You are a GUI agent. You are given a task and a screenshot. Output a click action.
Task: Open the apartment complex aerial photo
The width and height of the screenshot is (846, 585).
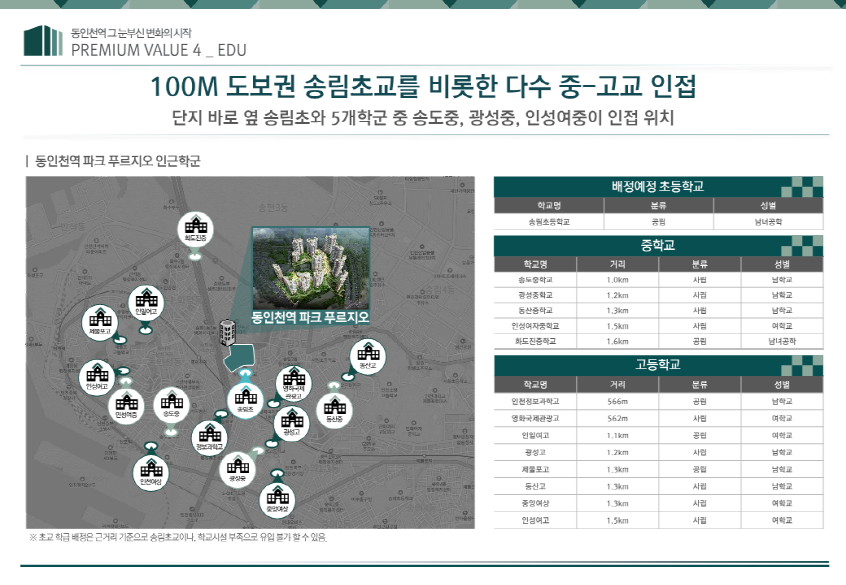point(308,266)
